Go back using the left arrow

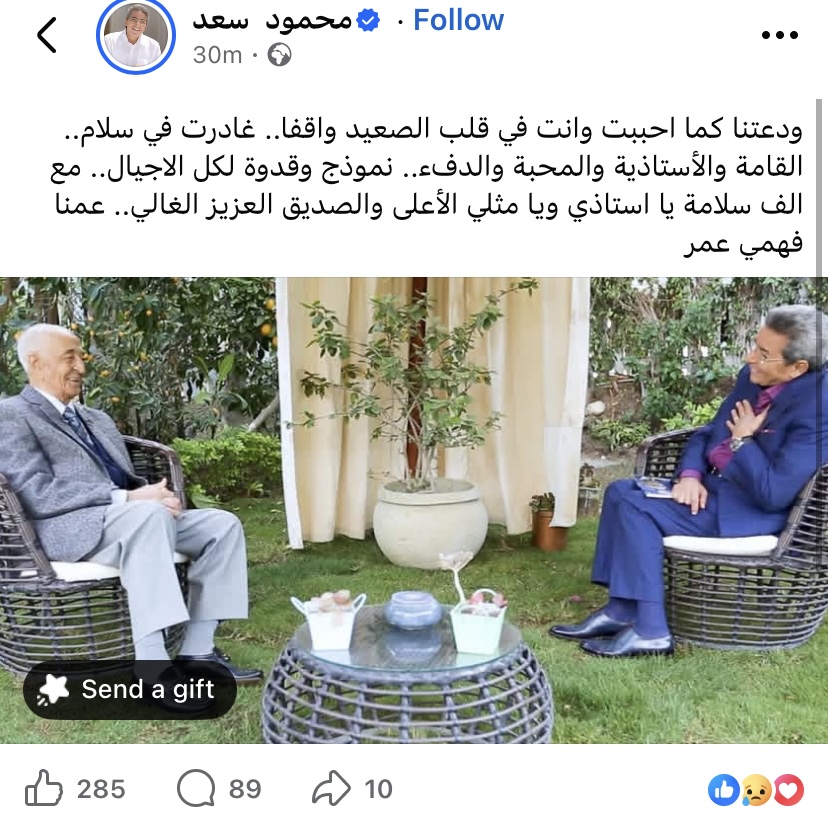[x=47, y=35]
